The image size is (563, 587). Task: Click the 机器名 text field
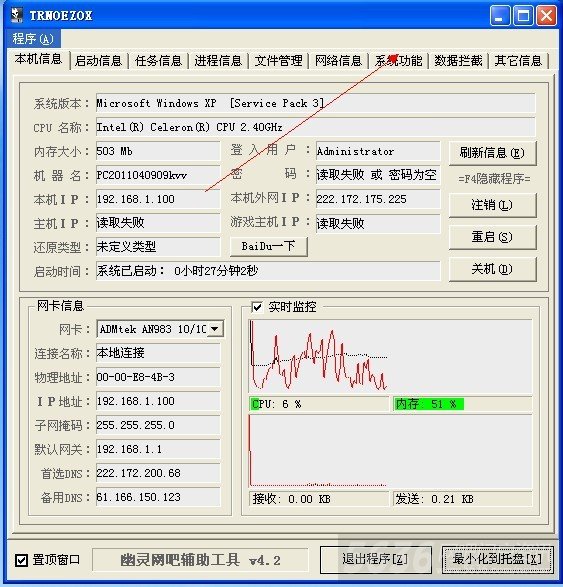[x=158, y=175]
